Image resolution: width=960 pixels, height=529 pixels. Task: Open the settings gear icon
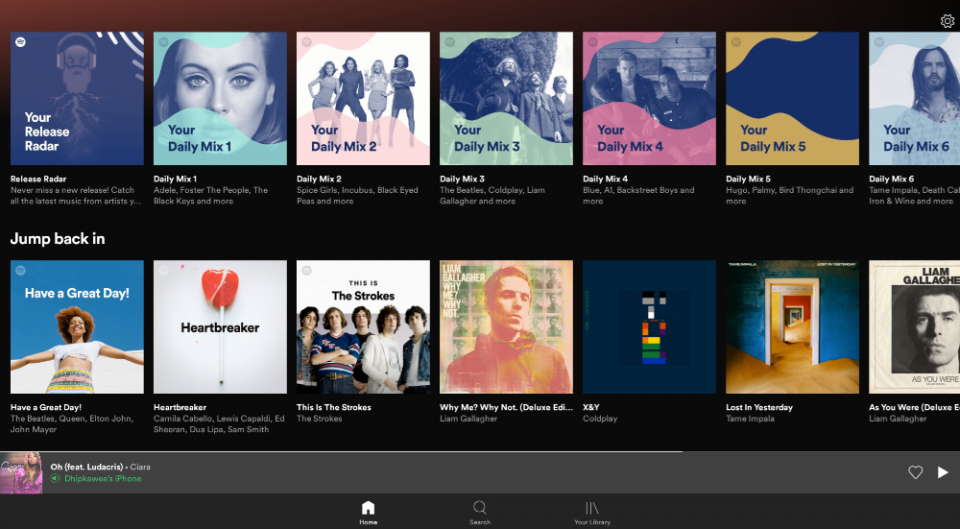pyautogui.click(x=947, y=21)
